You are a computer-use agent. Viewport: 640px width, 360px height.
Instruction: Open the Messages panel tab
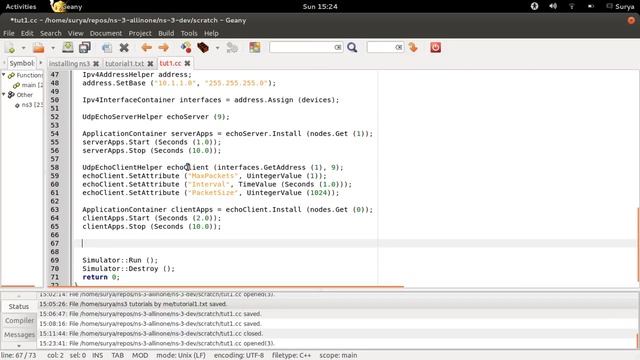click(19, 335)
